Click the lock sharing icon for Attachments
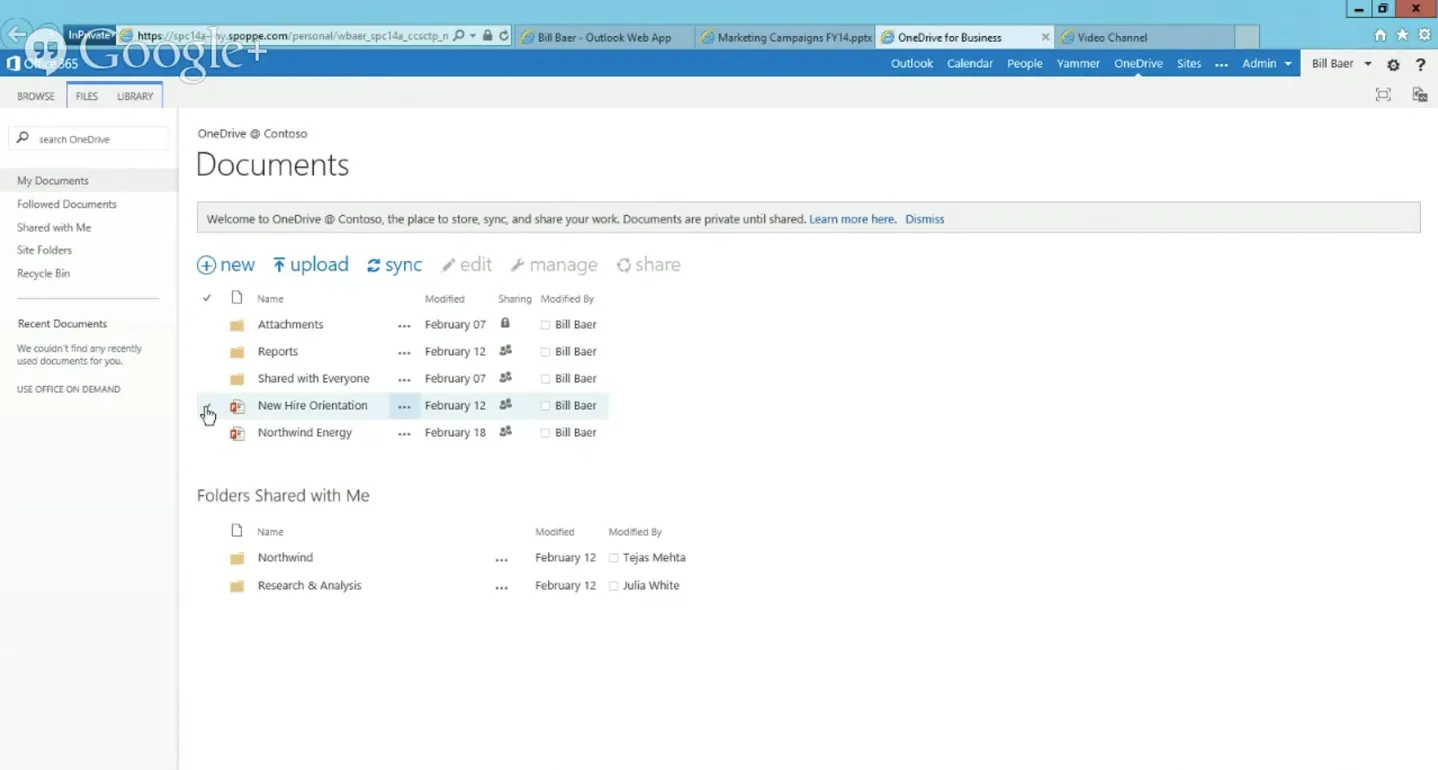Screen dimensions: 1438x770 [x=505, y=323]
